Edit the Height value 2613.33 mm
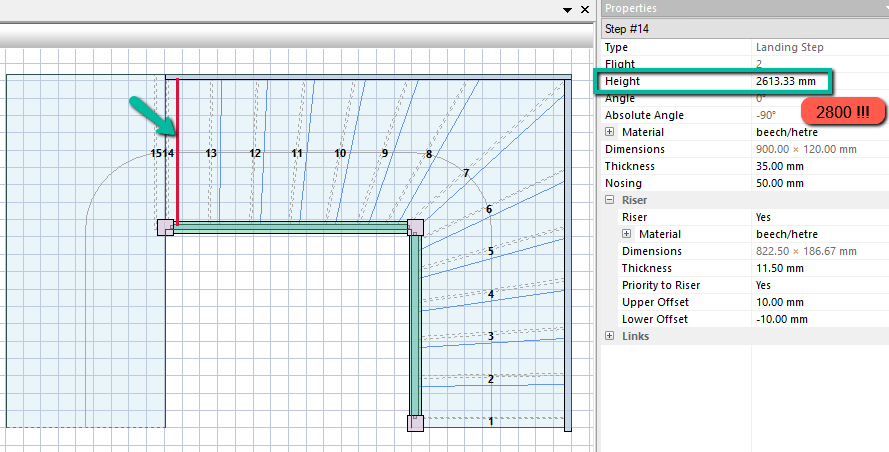This screenshot has width=889, height=452. pyautogui.click(x=786, y=81)
